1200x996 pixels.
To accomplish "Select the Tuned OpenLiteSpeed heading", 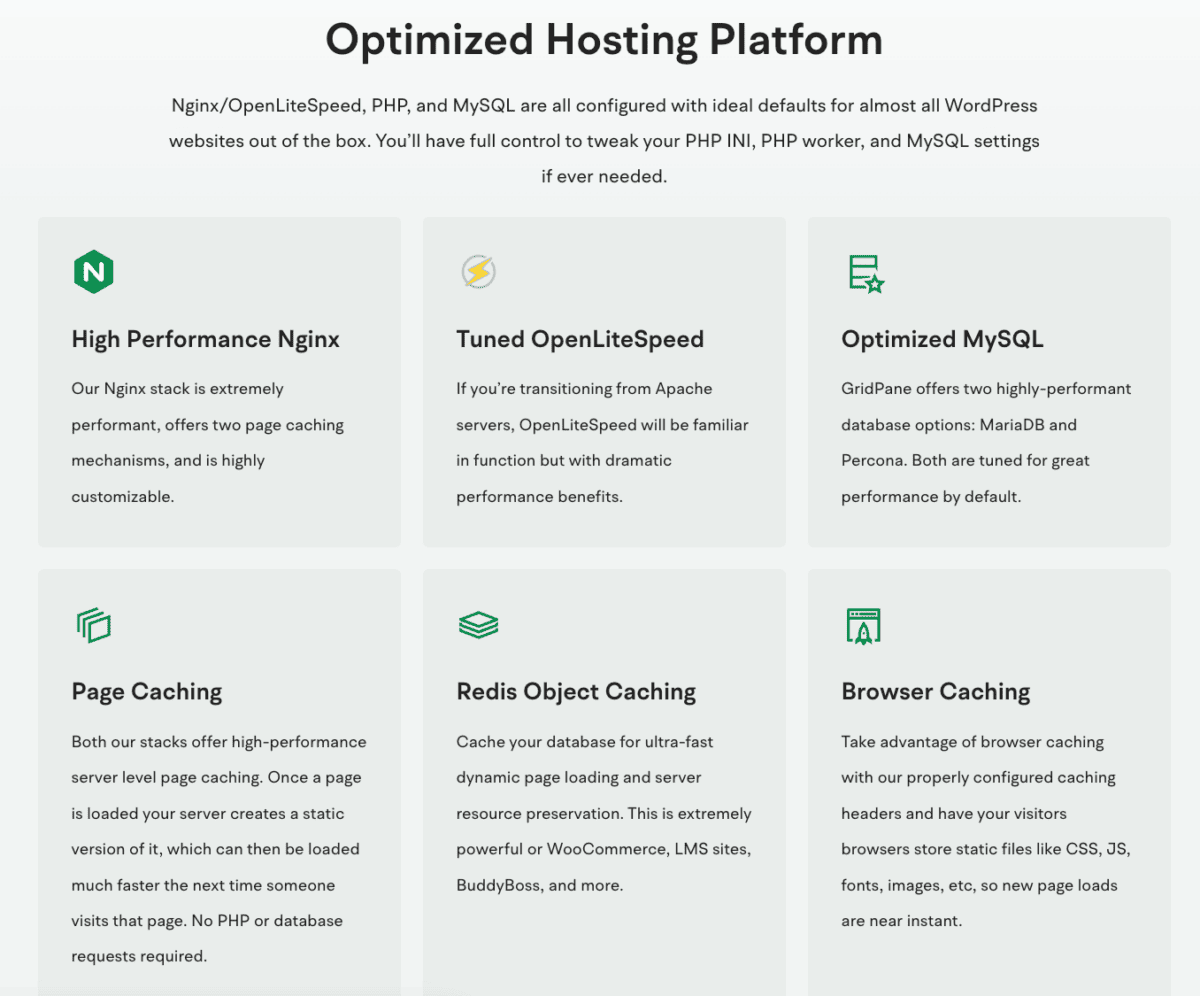I will click(x=580, y=340).
